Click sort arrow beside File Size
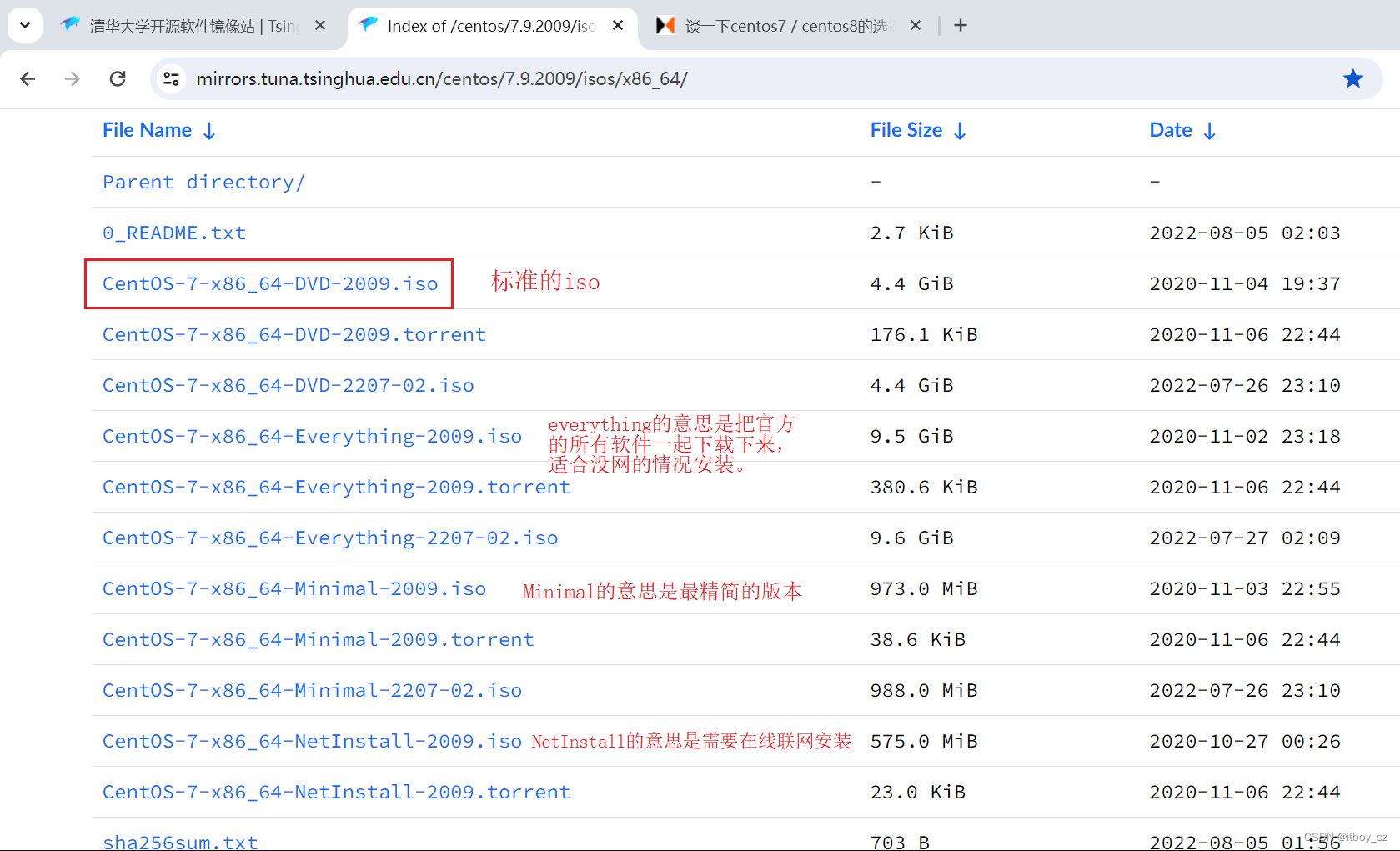The width and height of the screenshot is (1400, 851). click(x=960, y=131)
